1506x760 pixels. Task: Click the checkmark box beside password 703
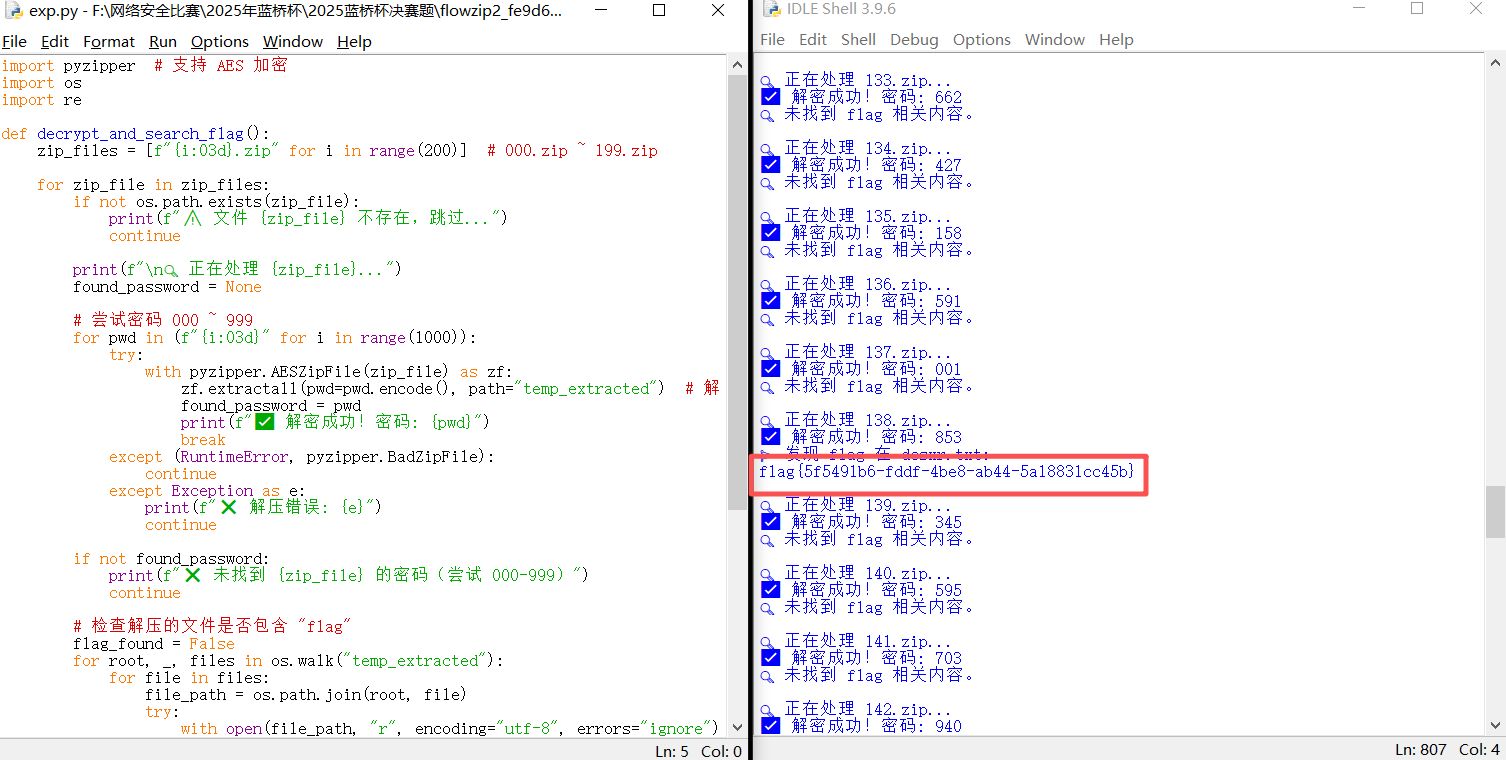pos(770,657)
